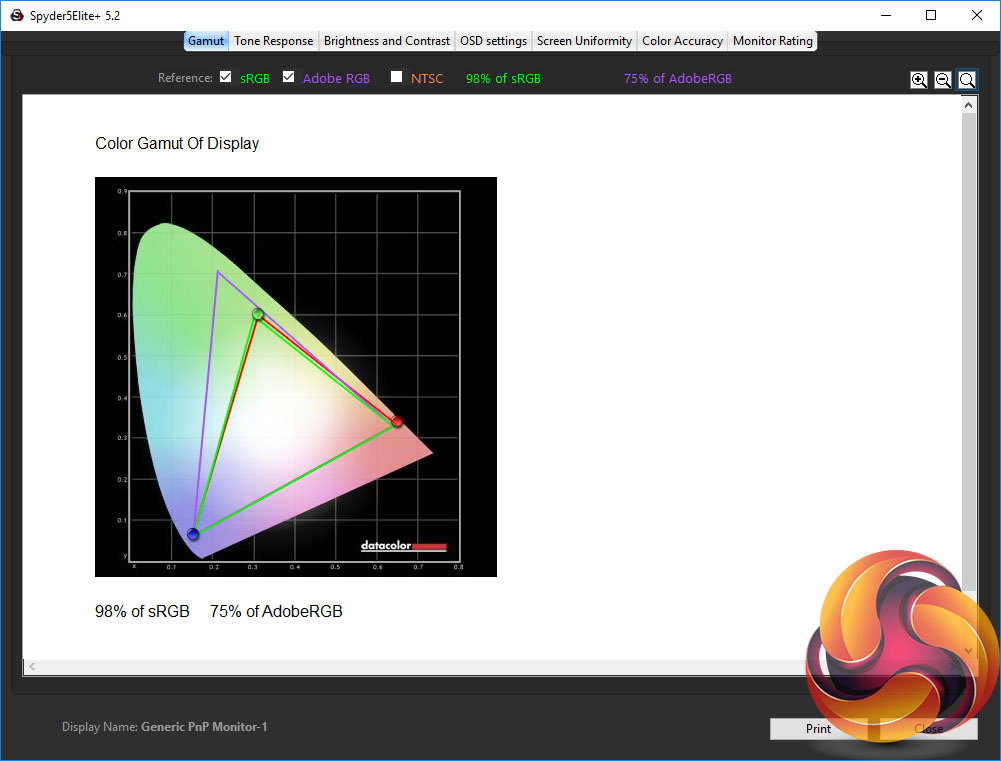The image size is (1001, 761).
Task: Reset zoom with the plain magnifier icon
Action: pos(967,80)
